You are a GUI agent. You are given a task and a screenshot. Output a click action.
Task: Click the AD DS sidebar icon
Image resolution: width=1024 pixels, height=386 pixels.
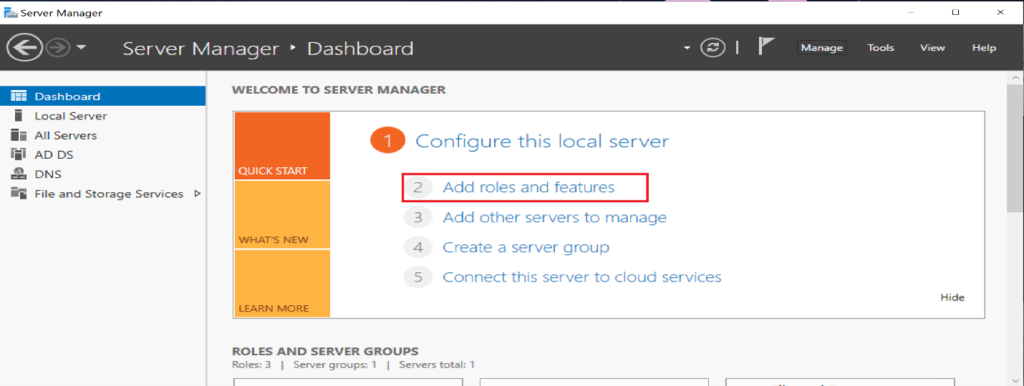[18, 155]
